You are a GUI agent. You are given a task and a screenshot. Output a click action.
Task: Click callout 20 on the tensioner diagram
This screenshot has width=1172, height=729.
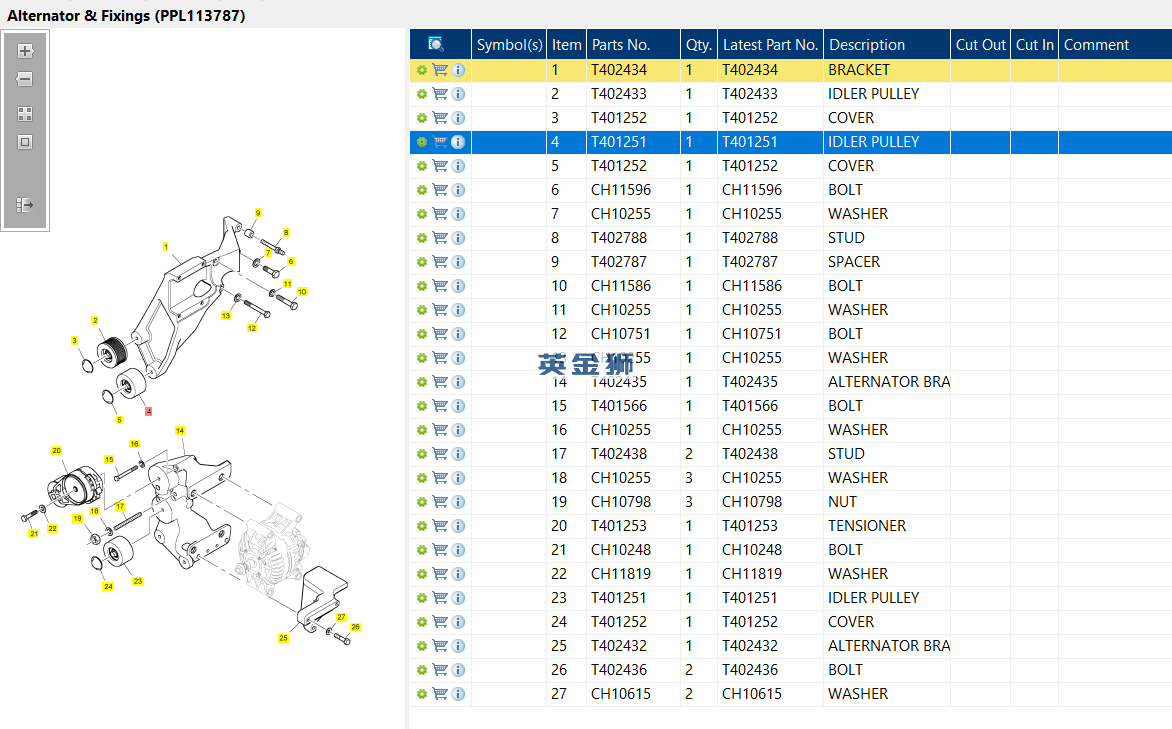pyautogui.click(x=57, y=450)
